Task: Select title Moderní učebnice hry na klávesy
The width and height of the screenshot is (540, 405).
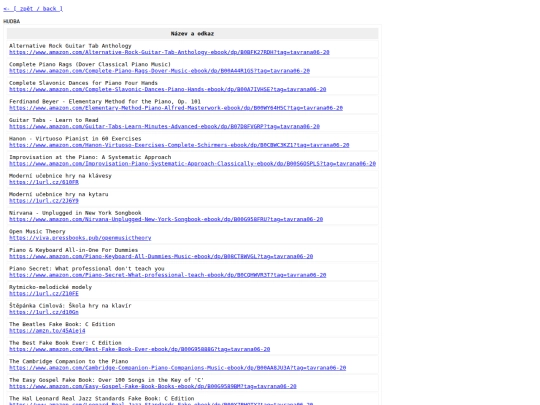Action: (60, 176)
